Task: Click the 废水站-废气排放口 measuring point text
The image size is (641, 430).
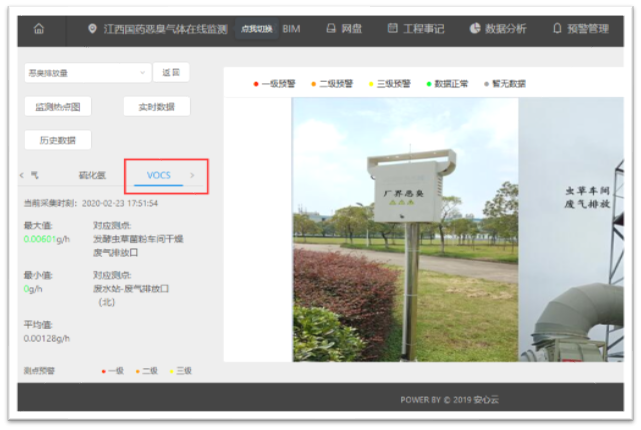Action: coord(131,289)
